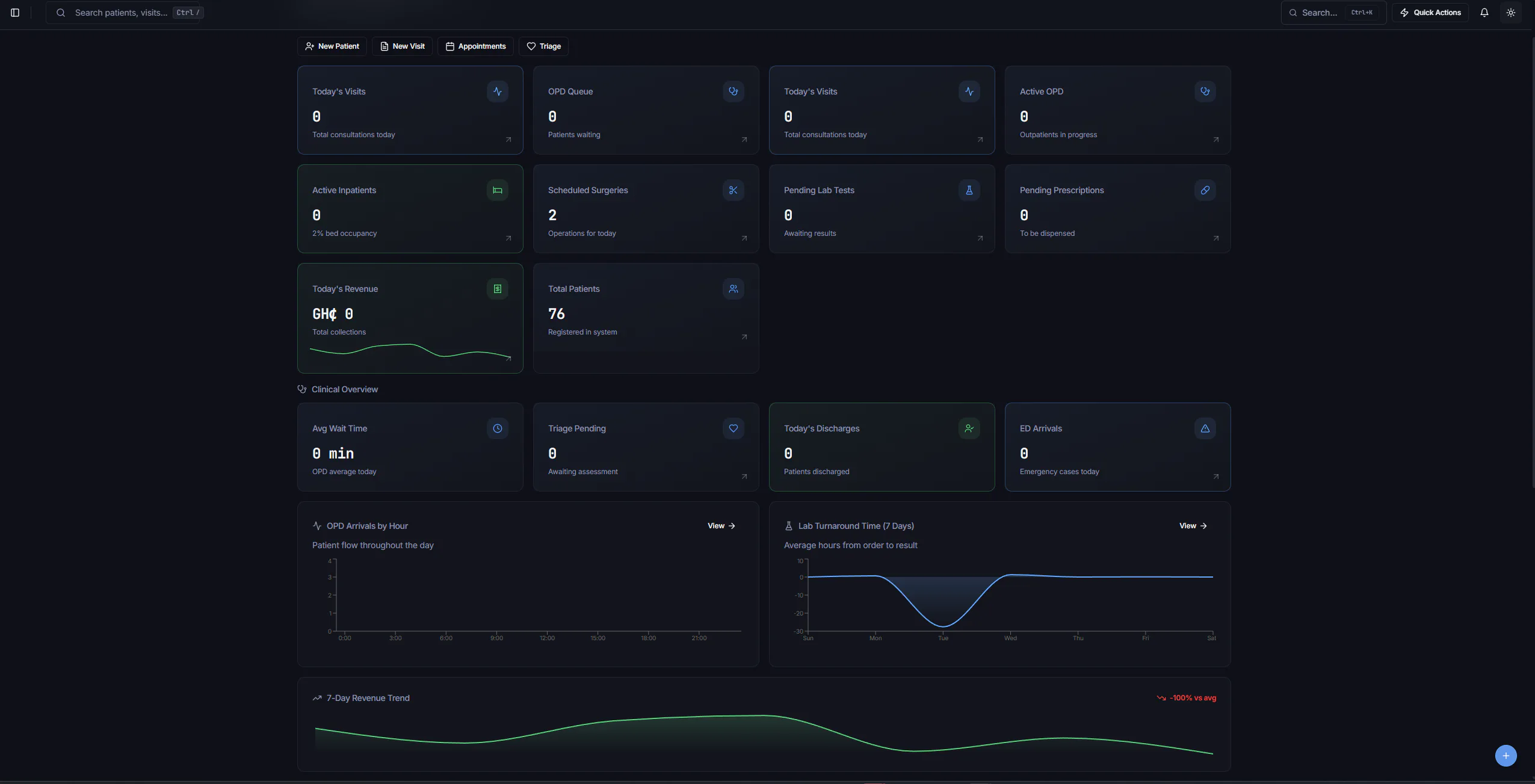
Task: Switch theme with the sun icon
Action: (x=1511, y=13)
